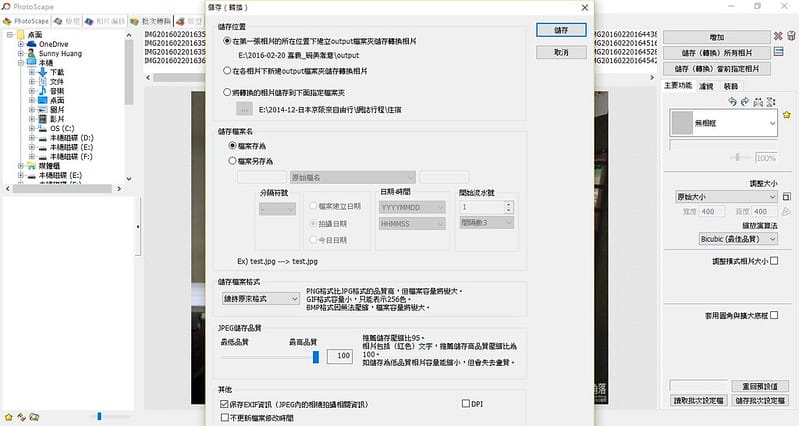Switch to the 濾鏡 tab
799x426 pixels.
pos(707,87)
